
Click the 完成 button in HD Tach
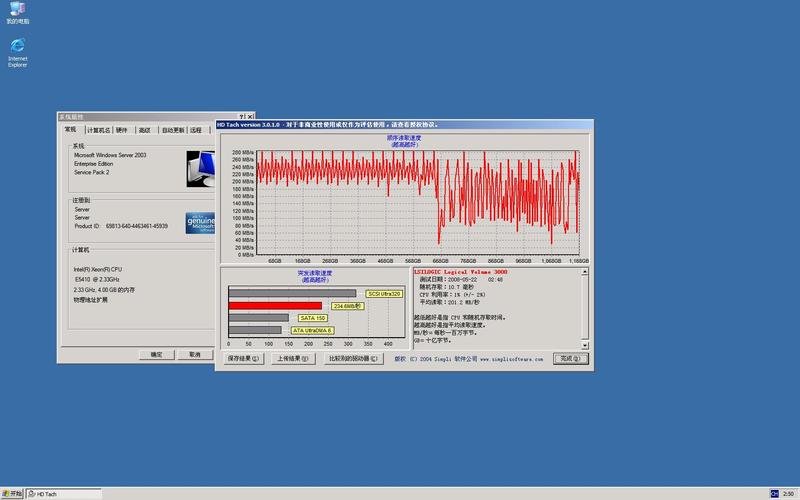(570, 358)
